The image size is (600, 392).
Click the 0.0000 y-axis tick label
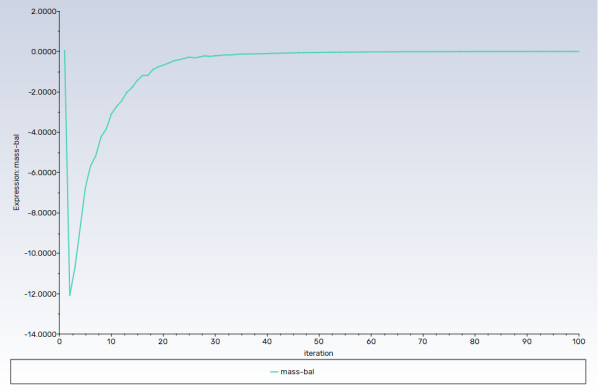[x=43, y=52]
